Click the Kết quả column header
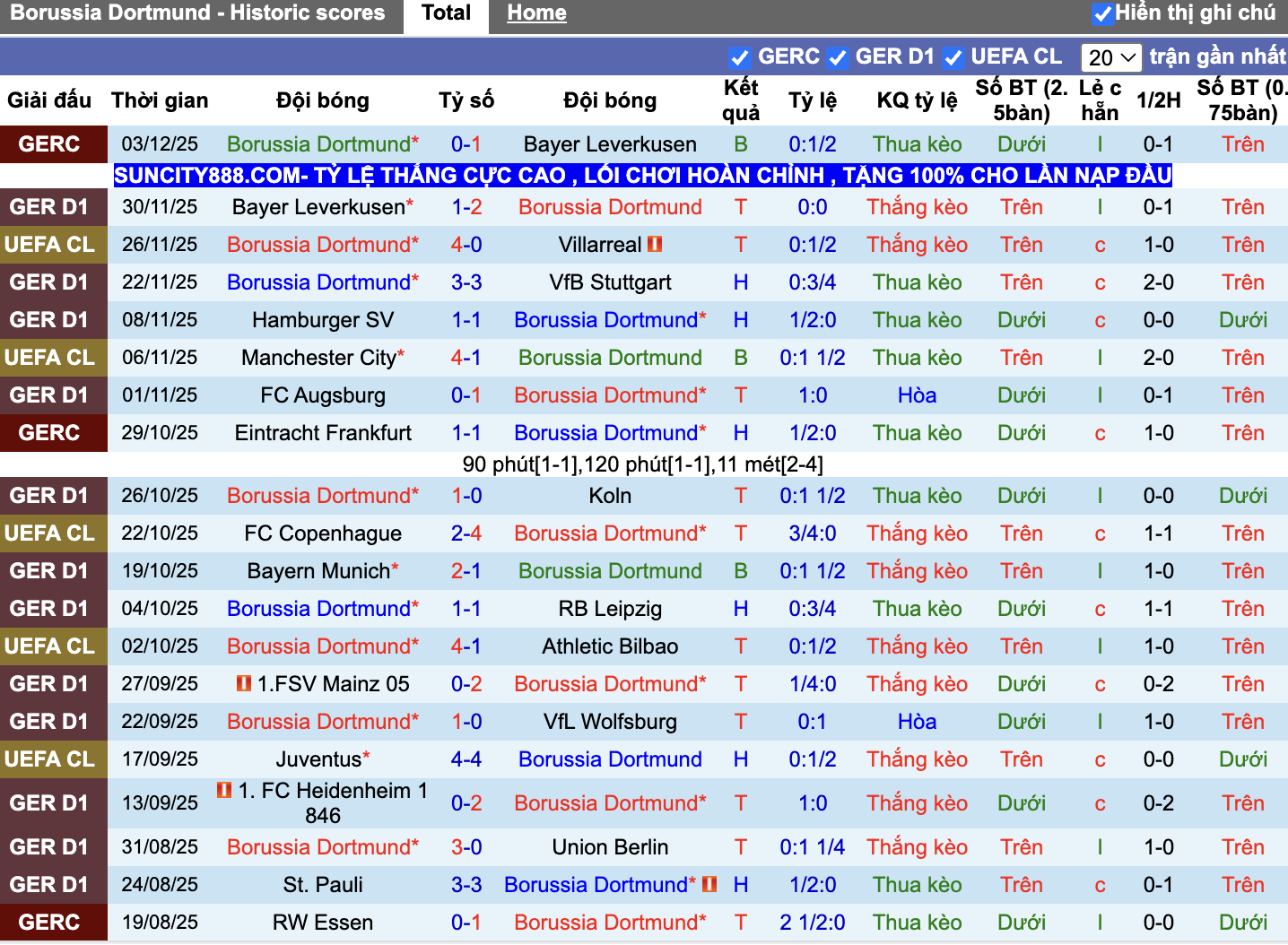Viewport: 1288px width, 945px height. point(741,100)
